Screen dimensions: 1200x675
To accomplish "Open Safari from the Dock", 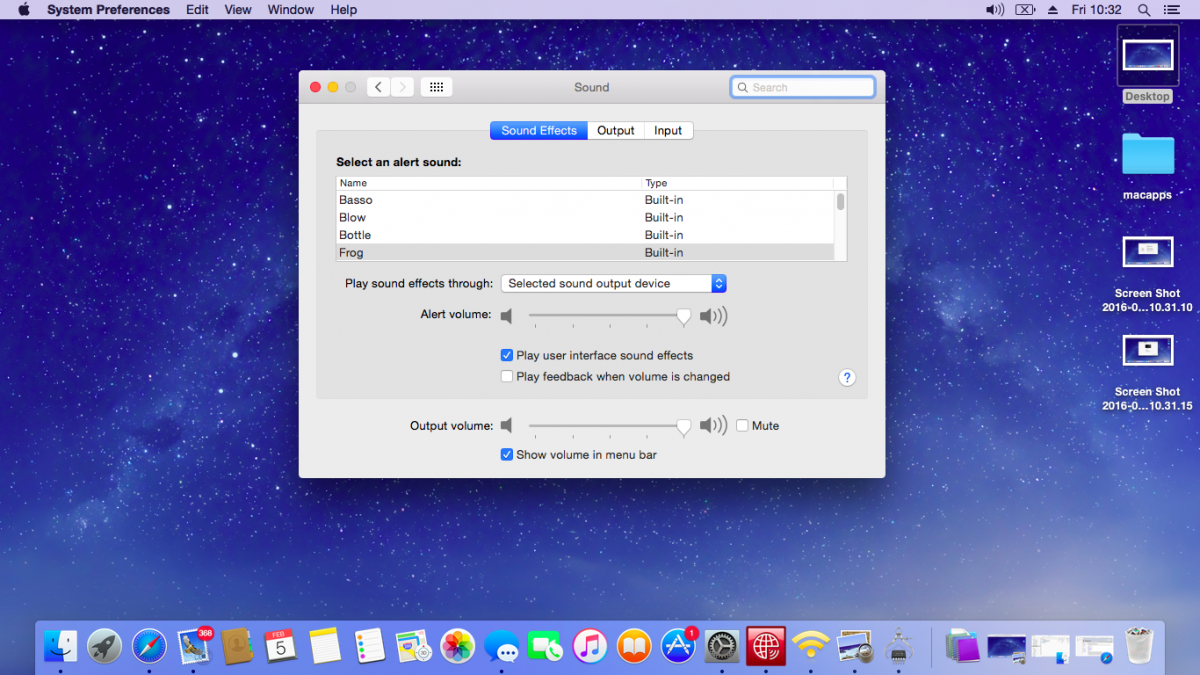I will point(149,646).
